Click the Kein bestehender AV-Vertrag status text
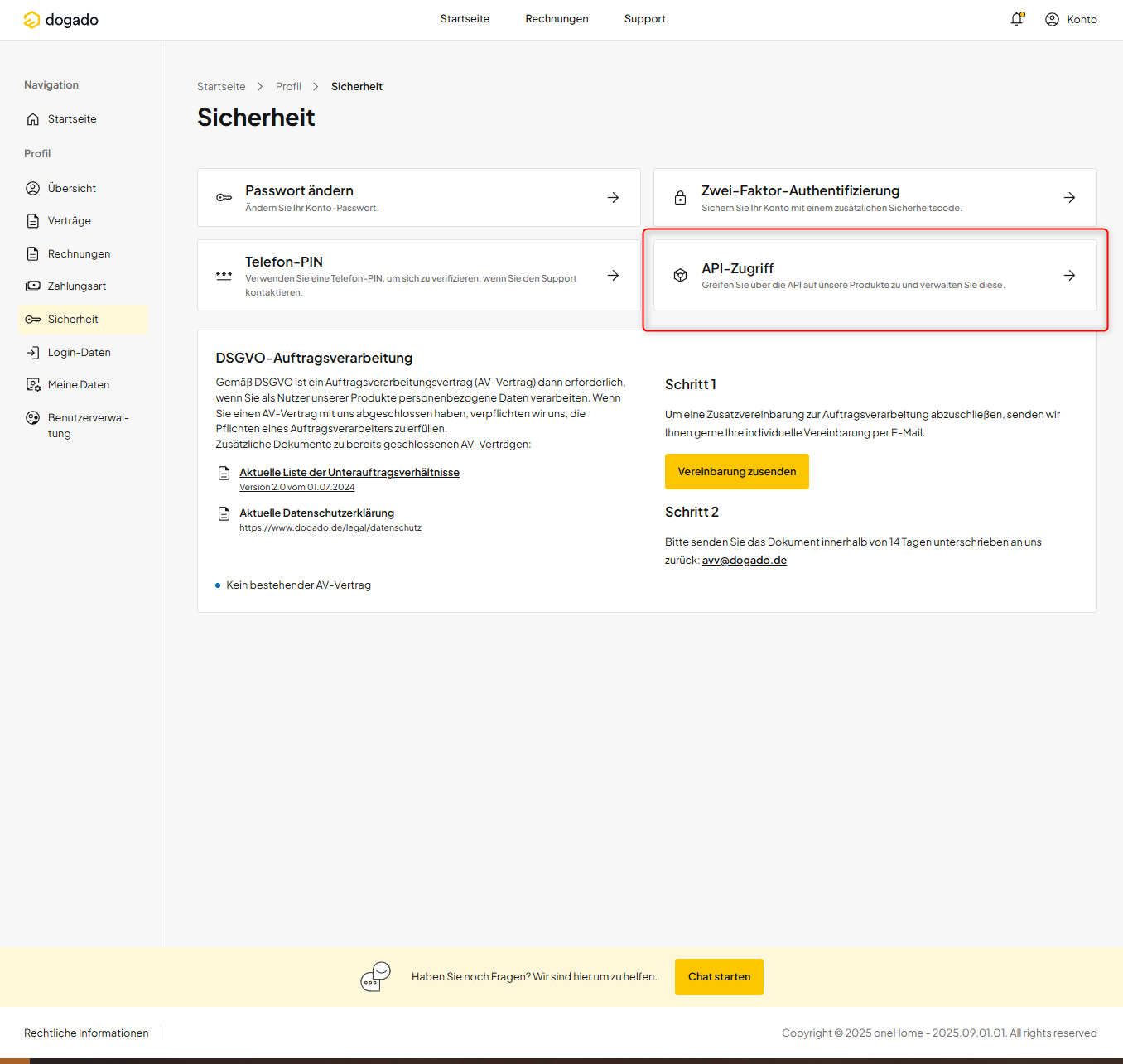The width and height of the screenshot is (1123, 1064). coord(299,585)
